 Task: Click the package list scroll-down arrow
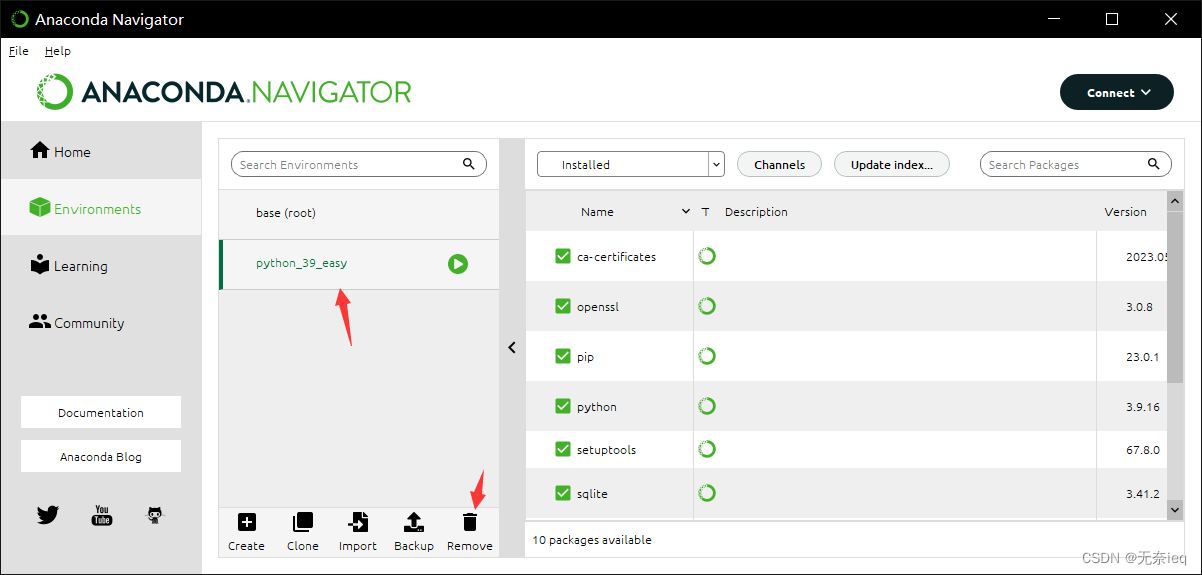click(x=1175, y=510)
